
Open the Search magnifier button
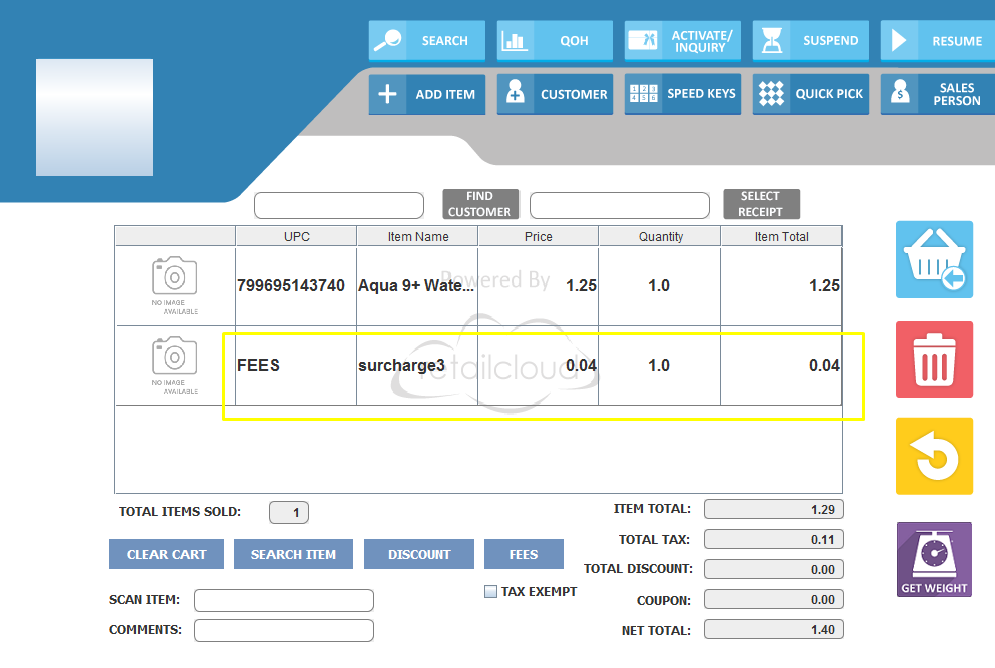427,41
